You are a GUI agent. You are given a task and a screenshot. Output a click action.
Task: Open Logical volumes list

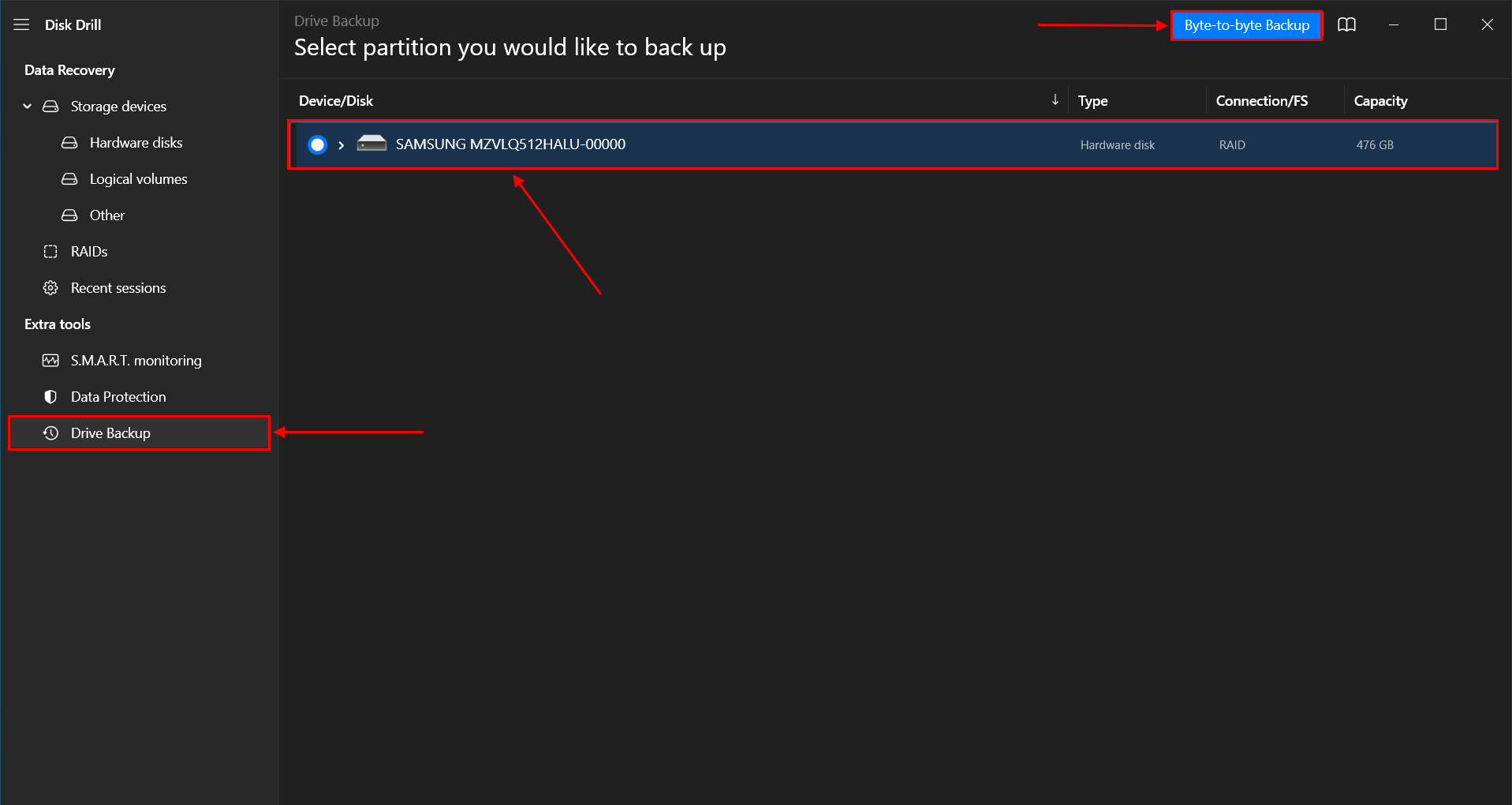(x=139, y=178)
